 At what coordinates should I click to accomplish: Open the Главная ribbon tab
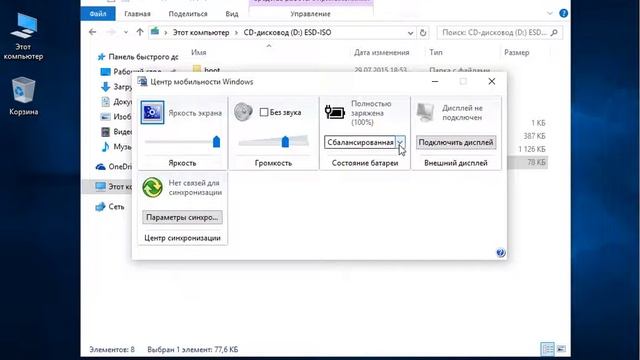click(138, 14)
